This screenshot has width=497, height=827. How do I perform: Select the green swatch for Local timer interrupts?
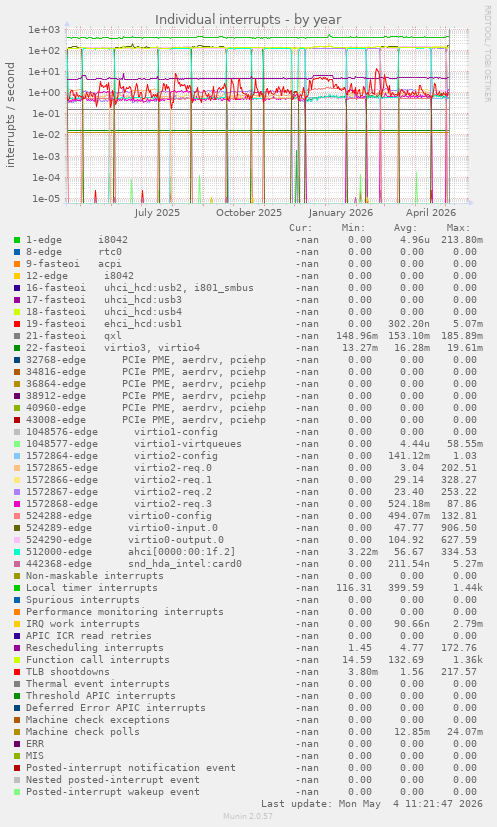[17, 588]
